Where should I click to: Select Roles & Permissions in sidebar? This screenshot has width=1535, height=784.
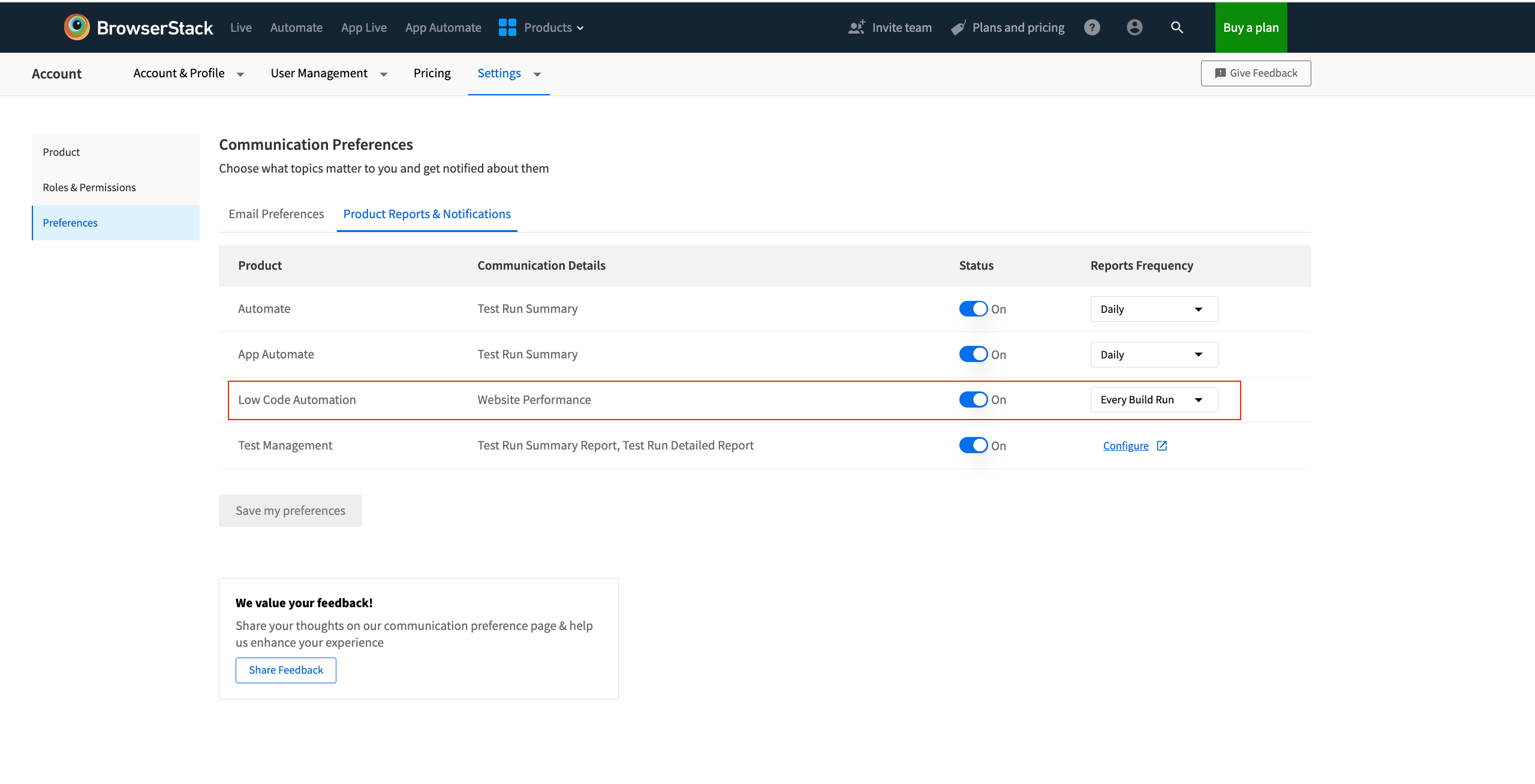pos(116,188)
